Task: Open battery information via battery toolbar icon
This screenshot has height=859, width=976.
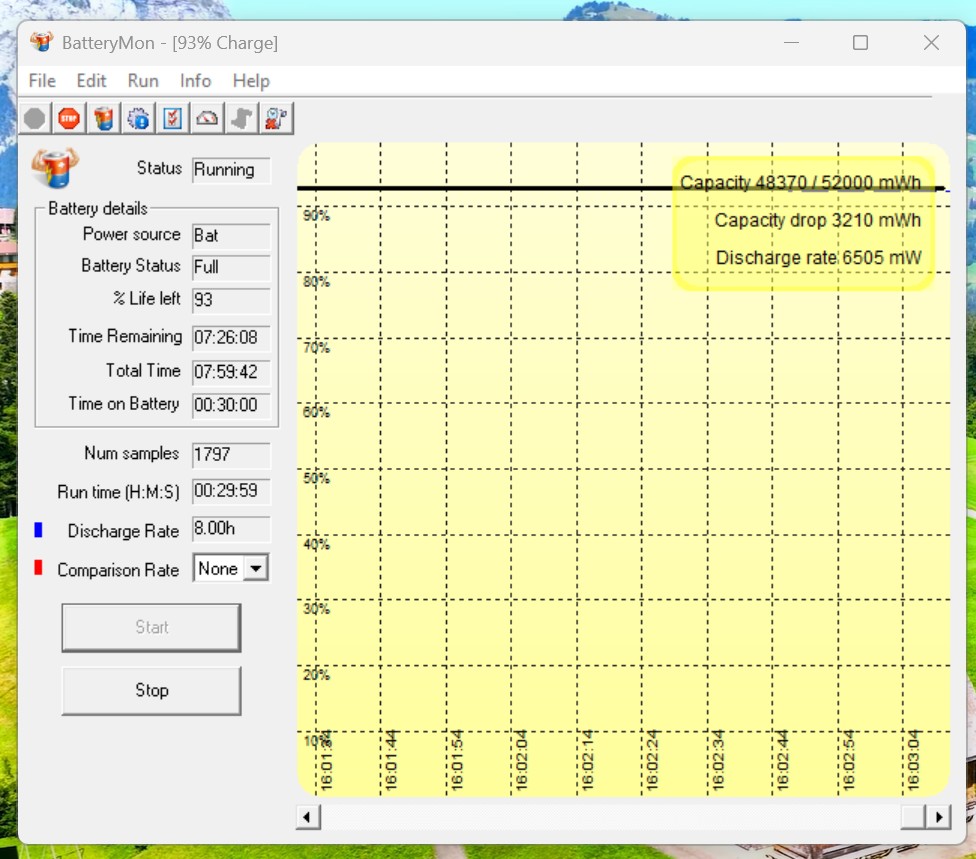Action: (x=104, y=118)
